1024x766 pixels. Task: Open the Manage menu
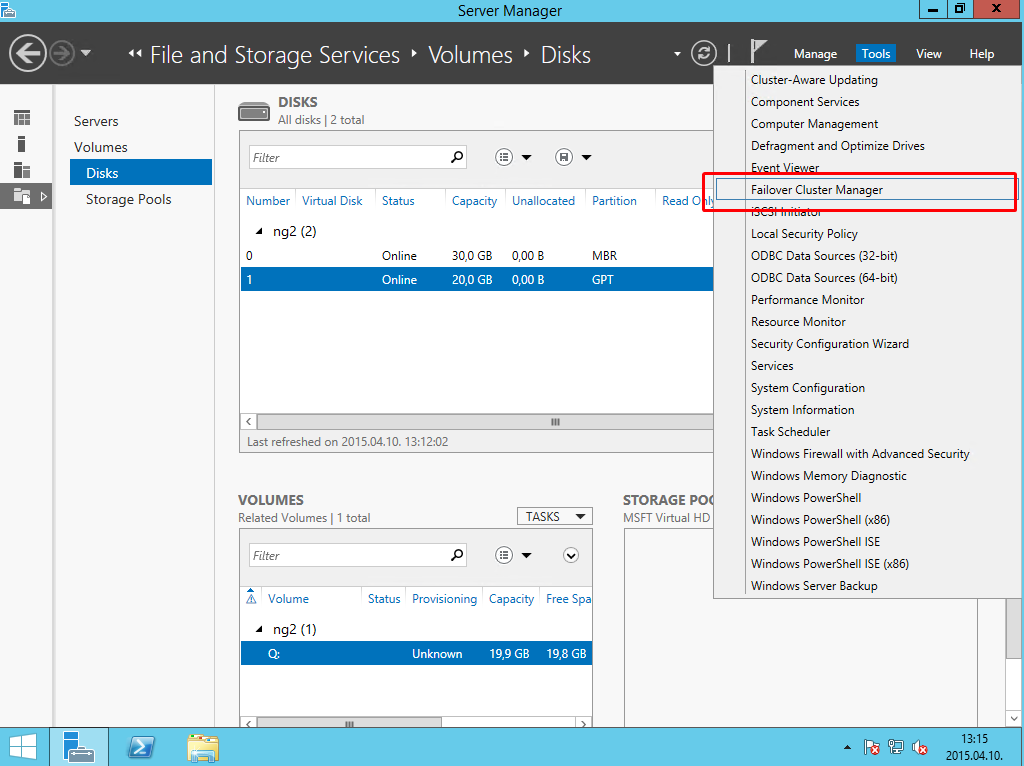[x=815, y=54]
